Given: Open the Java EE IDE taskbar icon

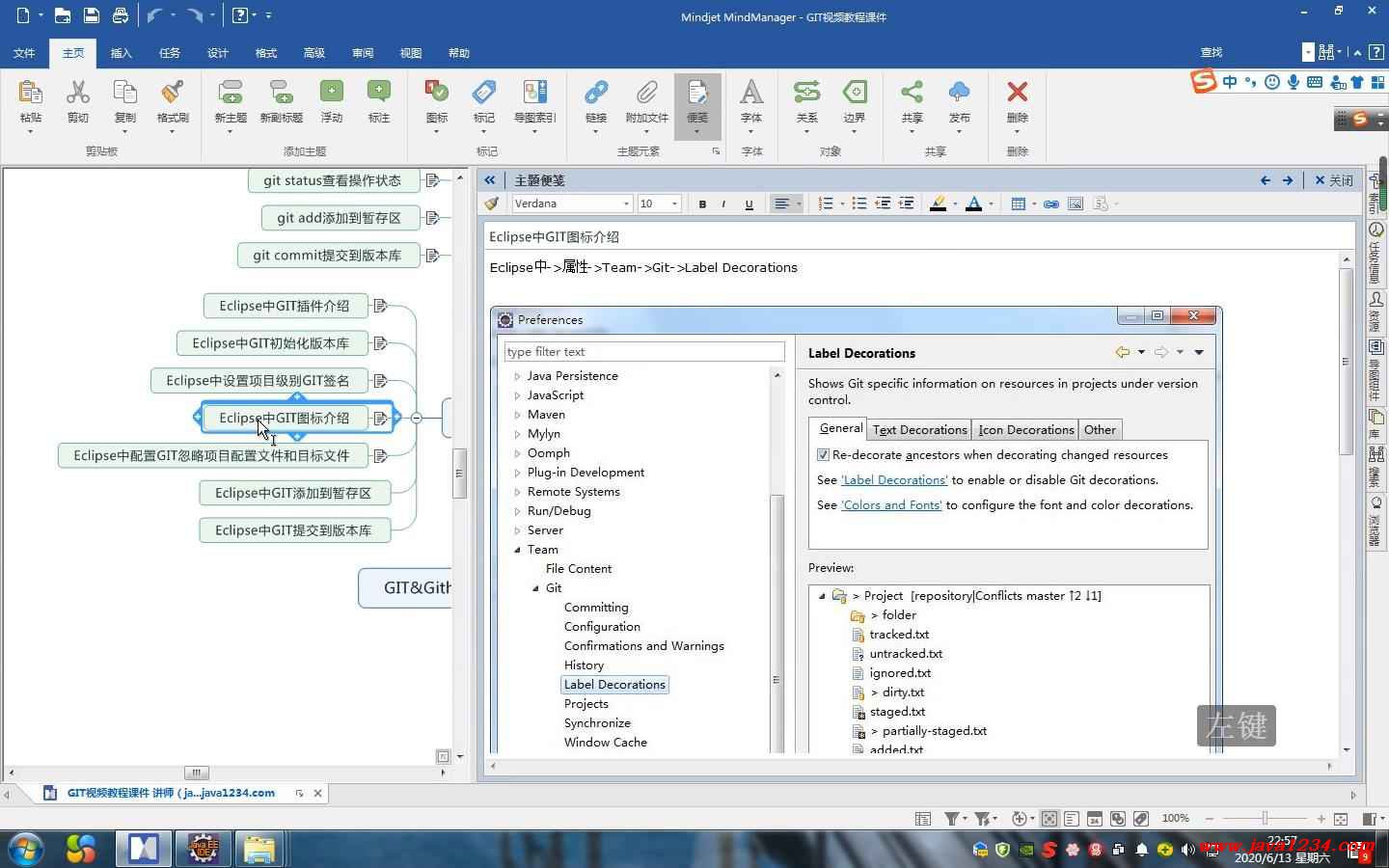Looking at the screenshot, I should 204,849.
